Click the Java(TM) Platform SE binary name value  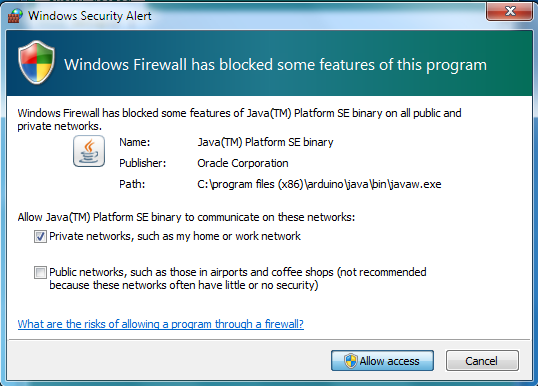pos(265,142)
